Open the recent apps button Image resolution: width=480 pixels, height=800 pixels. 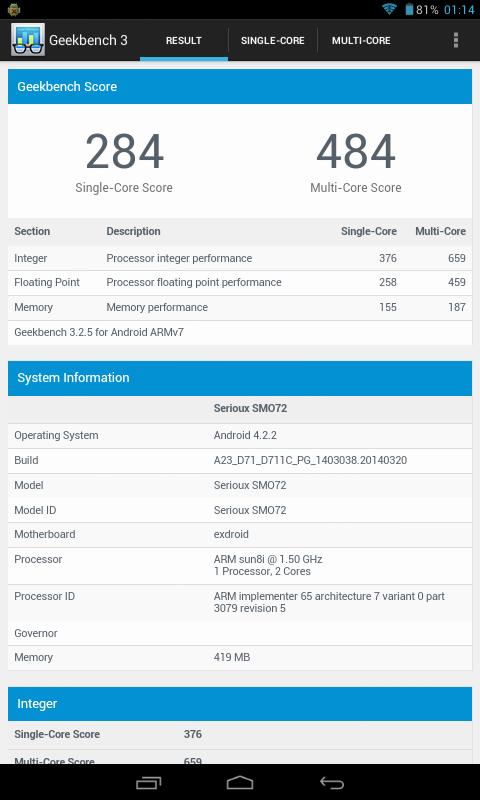point(148,782)
